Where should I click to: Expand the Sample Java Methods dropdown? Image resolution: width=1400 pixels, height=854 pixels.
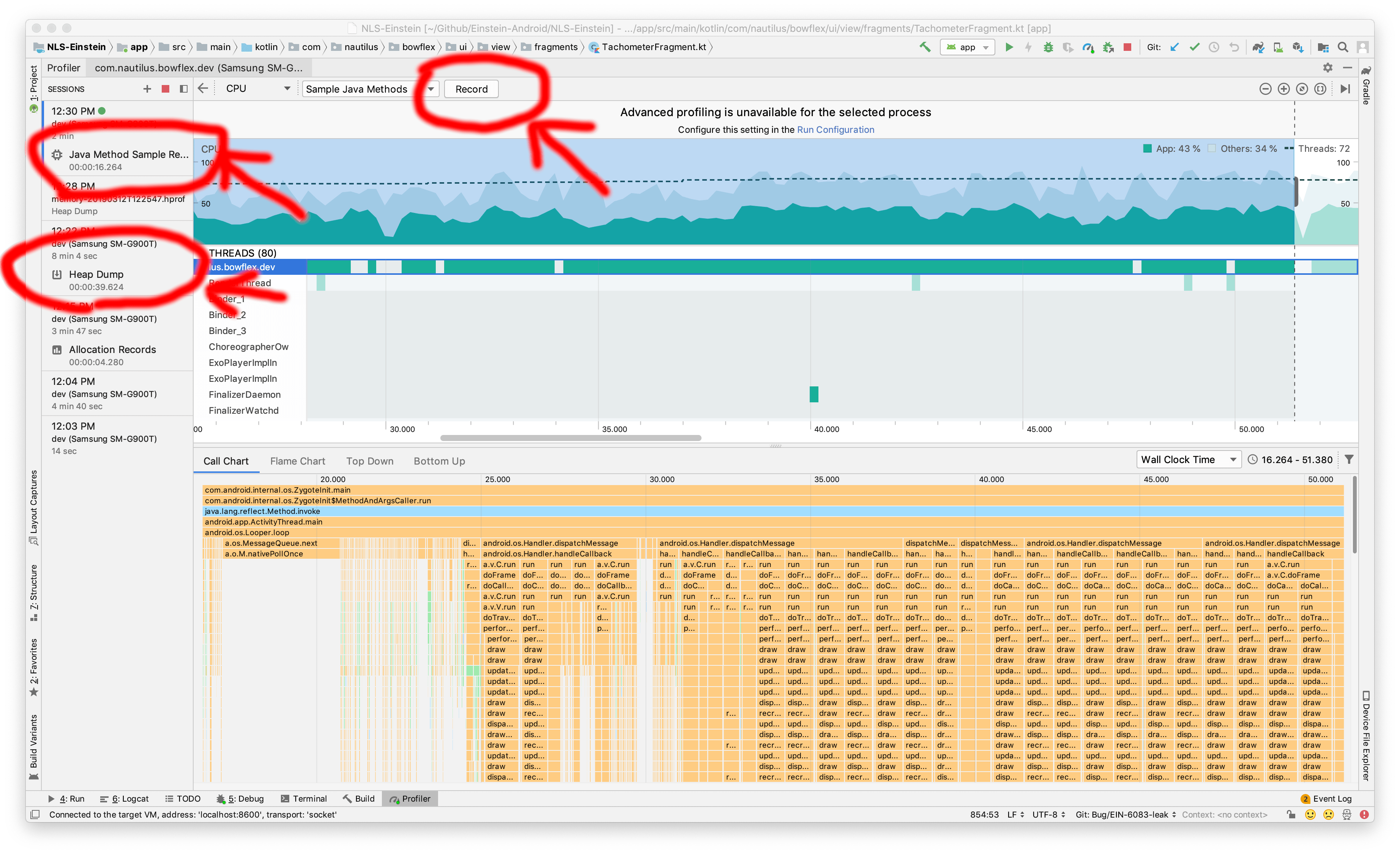pyautogui.click(x=431, y=89)
